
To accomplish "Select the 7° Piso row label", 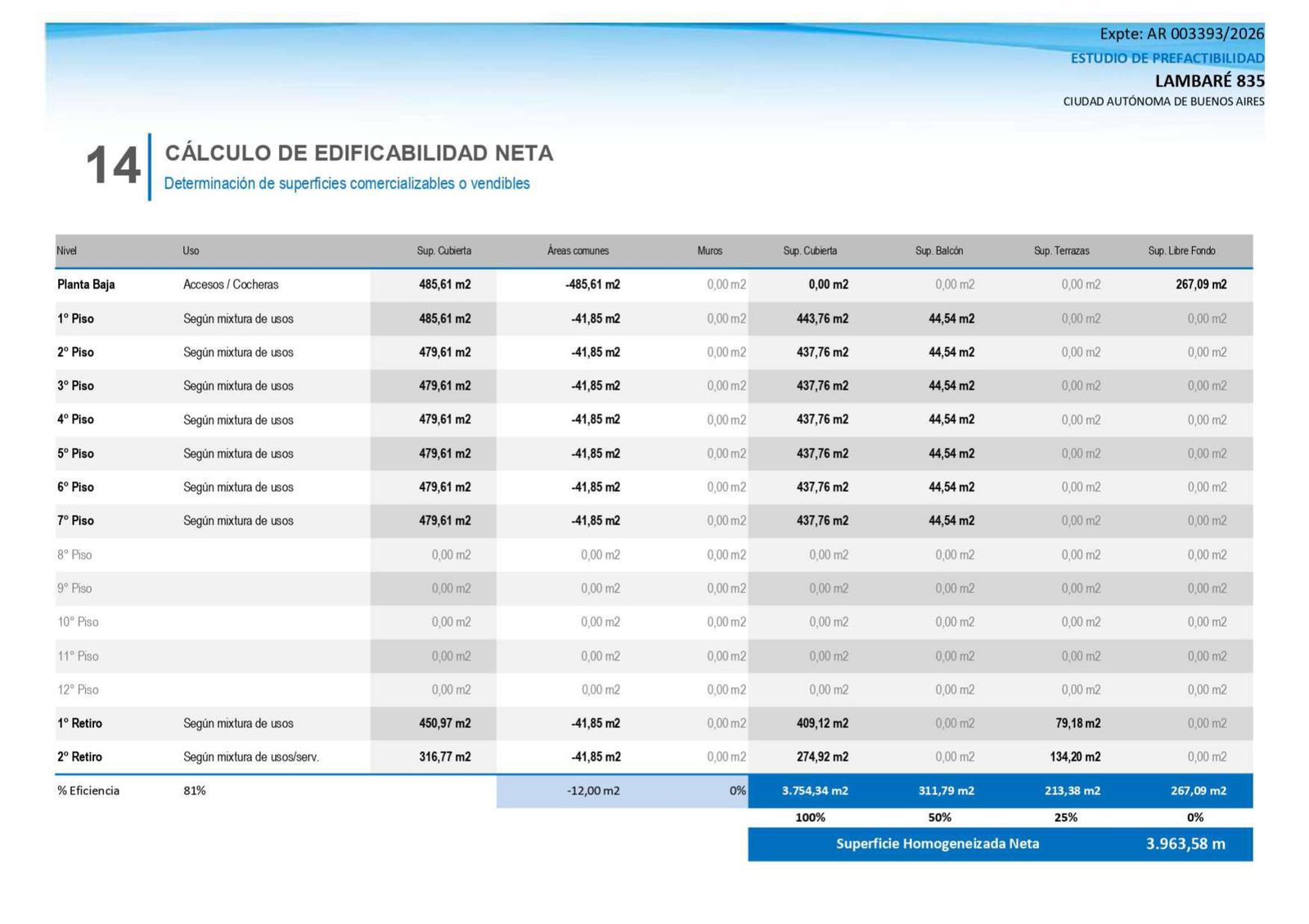I will tap(75, 521).
